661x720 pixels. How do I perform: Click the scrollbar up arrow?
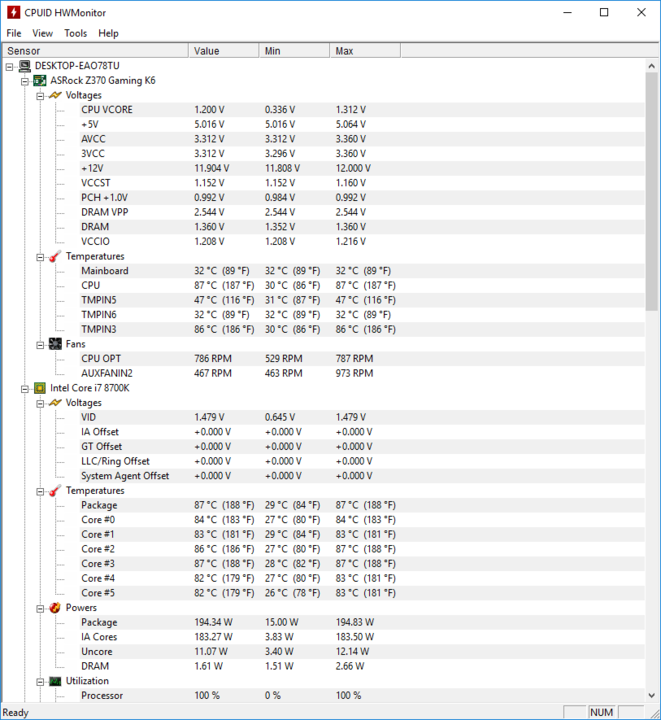(x=651, y=66)
